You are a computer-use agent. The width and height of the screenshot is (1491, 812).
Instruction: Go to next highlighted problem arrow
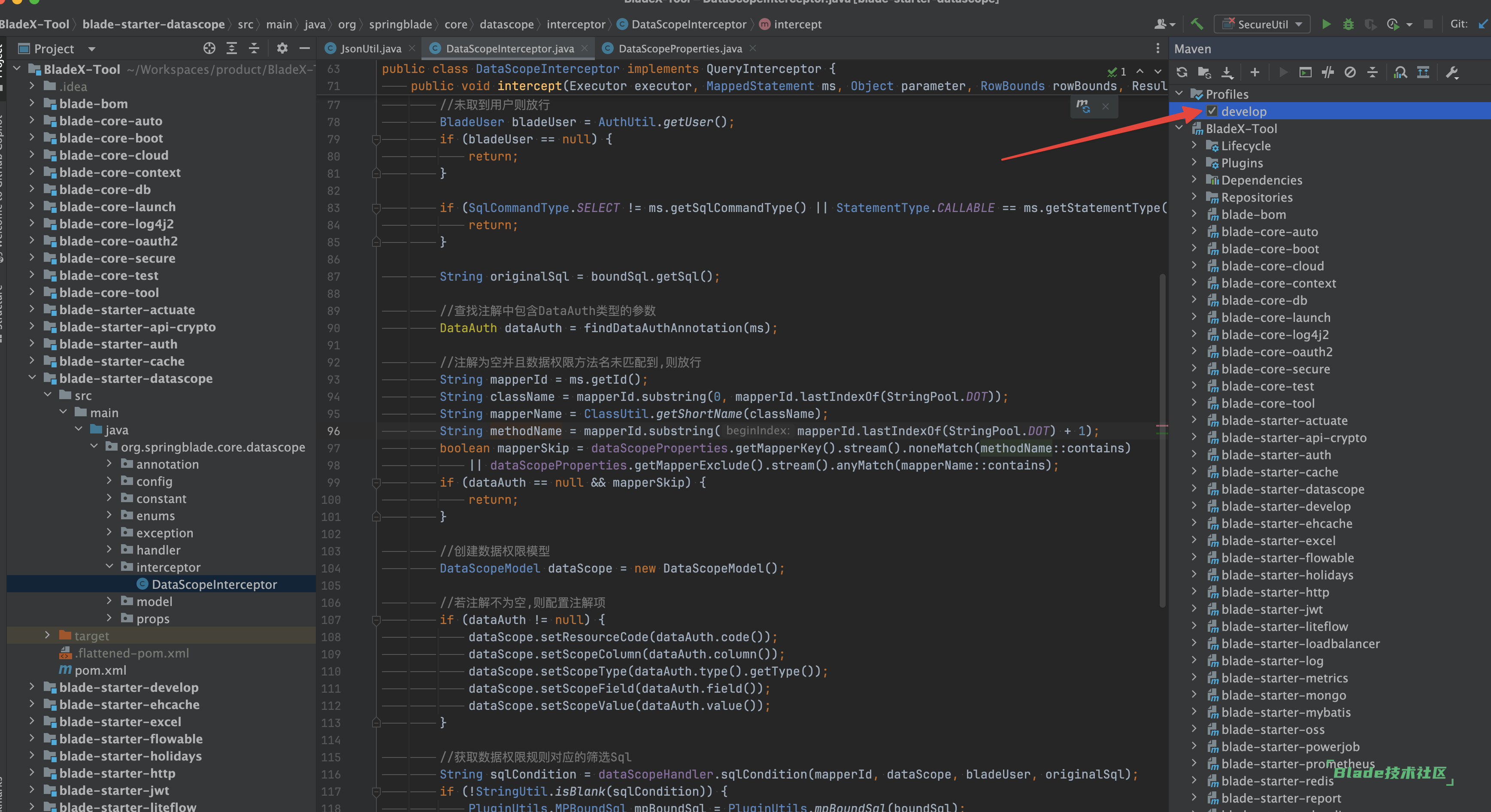pyautogui.click(x=1158, y=71)
